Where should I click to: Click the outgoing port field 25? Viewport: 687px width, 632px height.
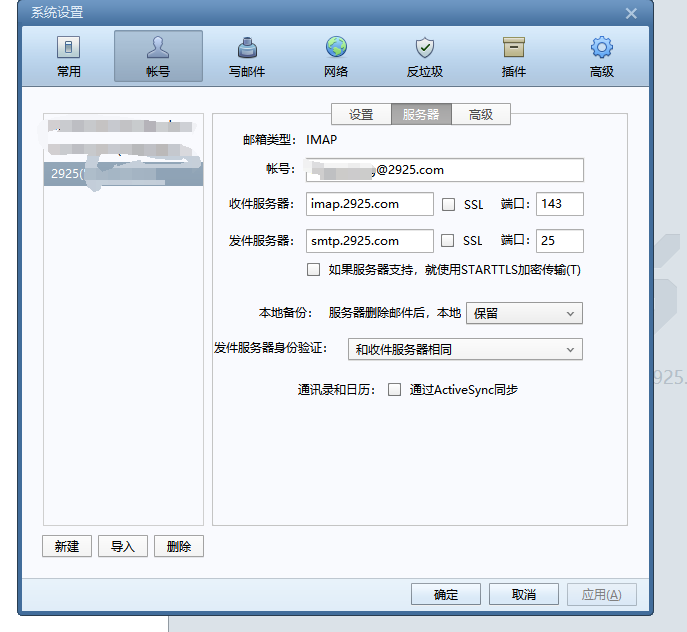(560, 241)
